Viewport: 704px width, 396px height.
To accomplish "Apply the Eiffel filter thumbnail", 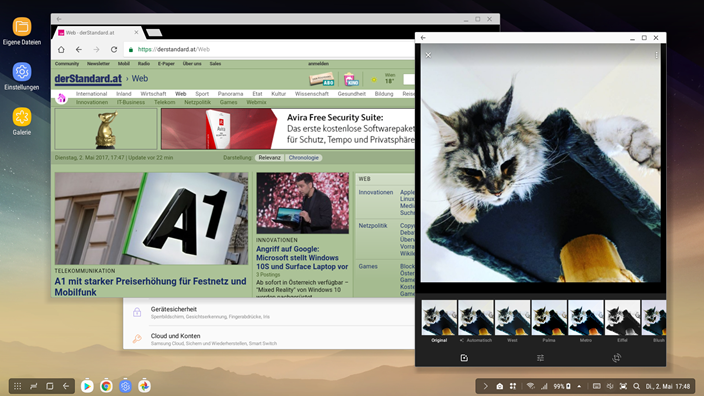I will tap(622, 318).
